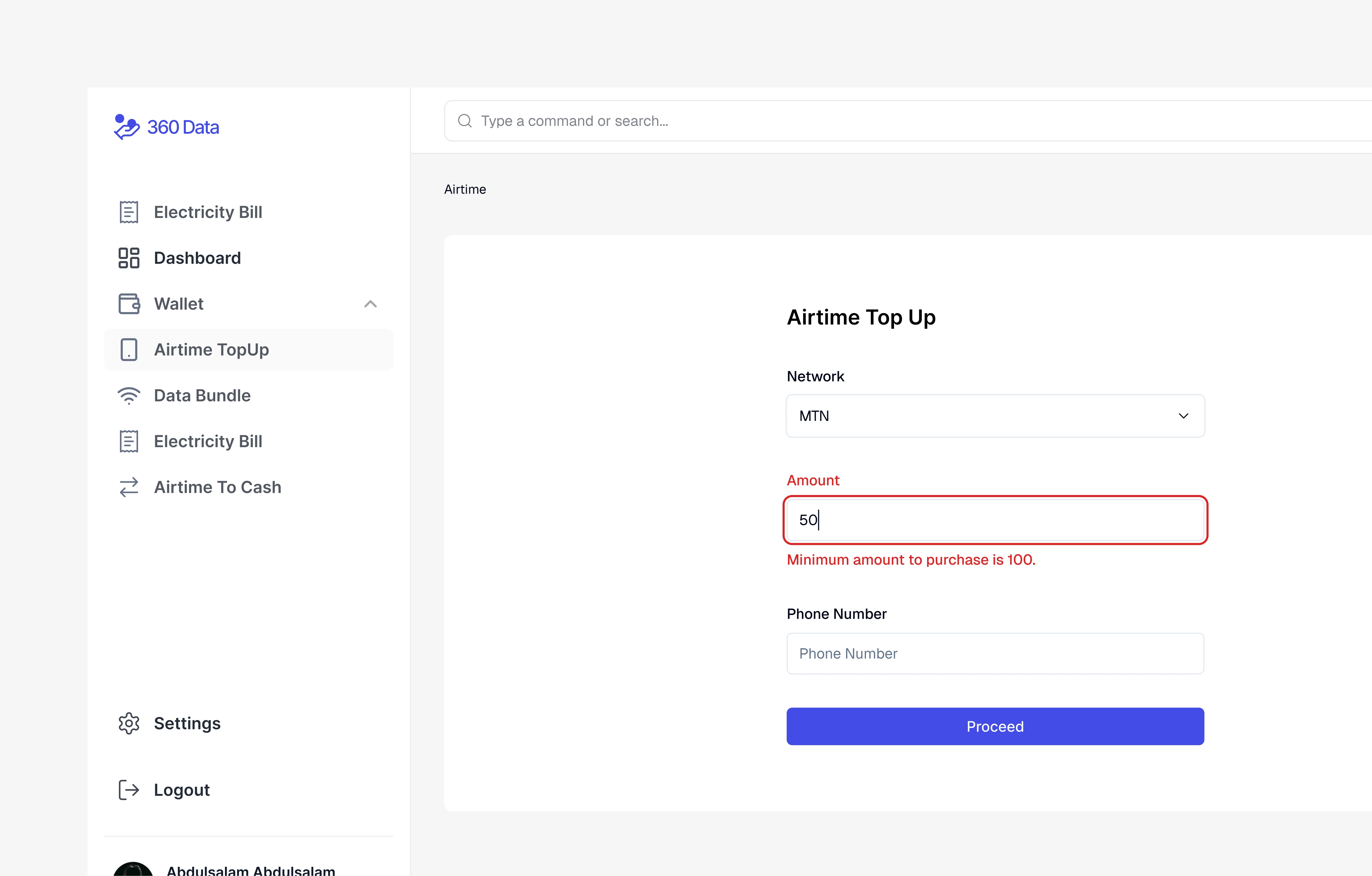
Task: Open the Network MTN dropdown
Action: [x=994, y=416]
